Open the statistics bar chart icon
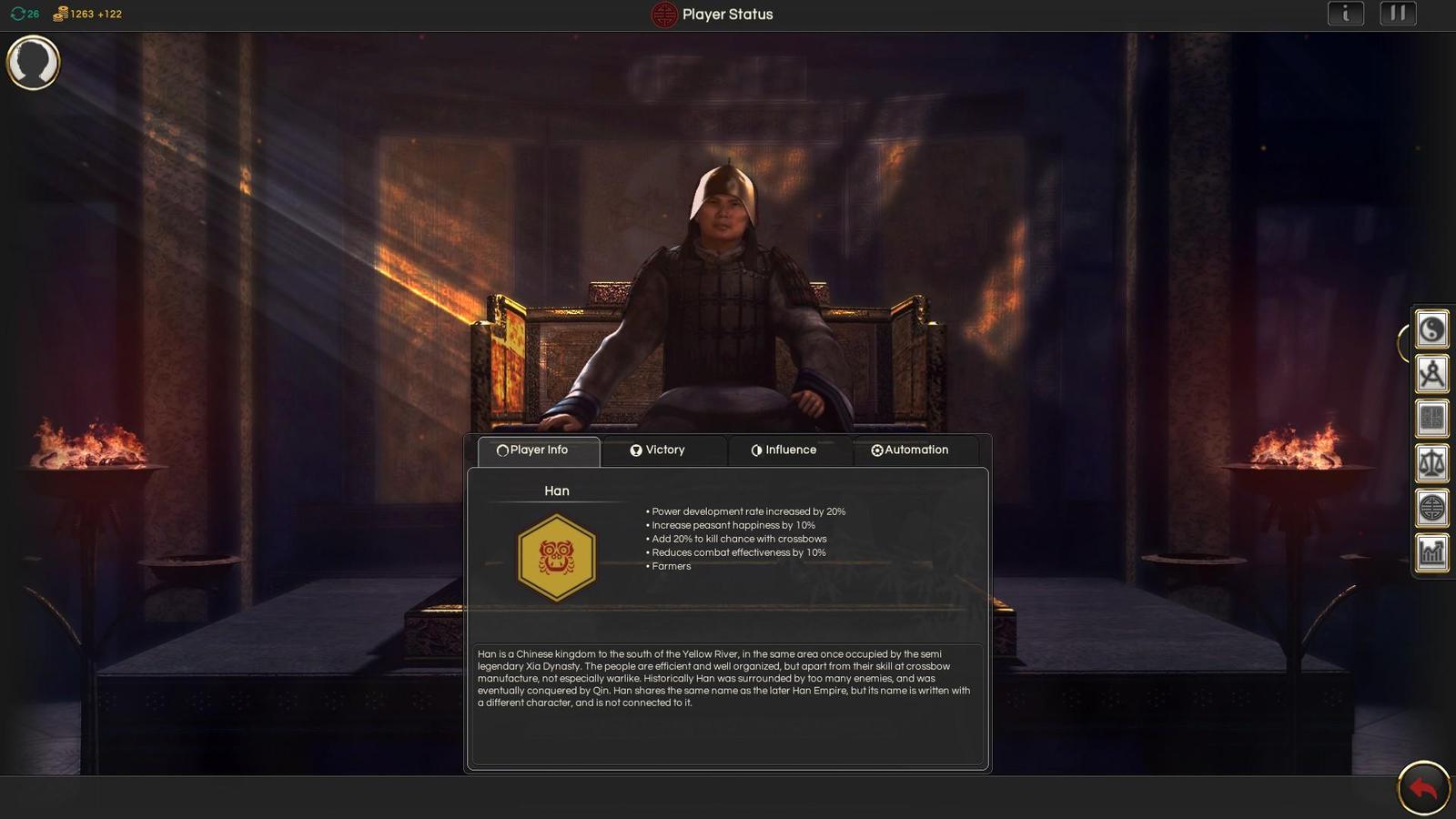The width and height of the screenshot is (1456, 819). click(x=1431, y=552)
